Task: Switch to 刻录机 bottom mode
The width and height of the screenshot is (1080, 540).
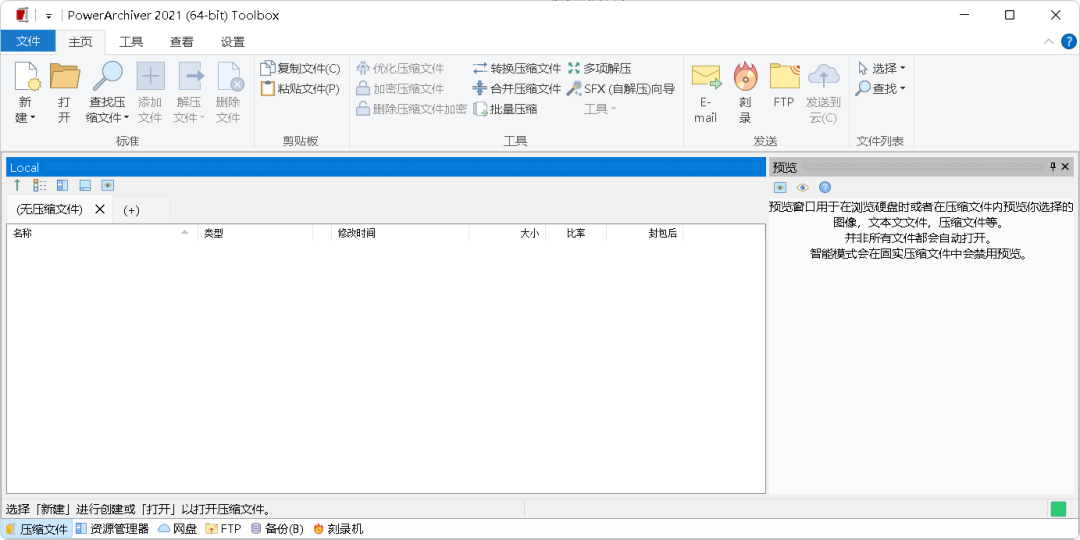Action: 338,529
